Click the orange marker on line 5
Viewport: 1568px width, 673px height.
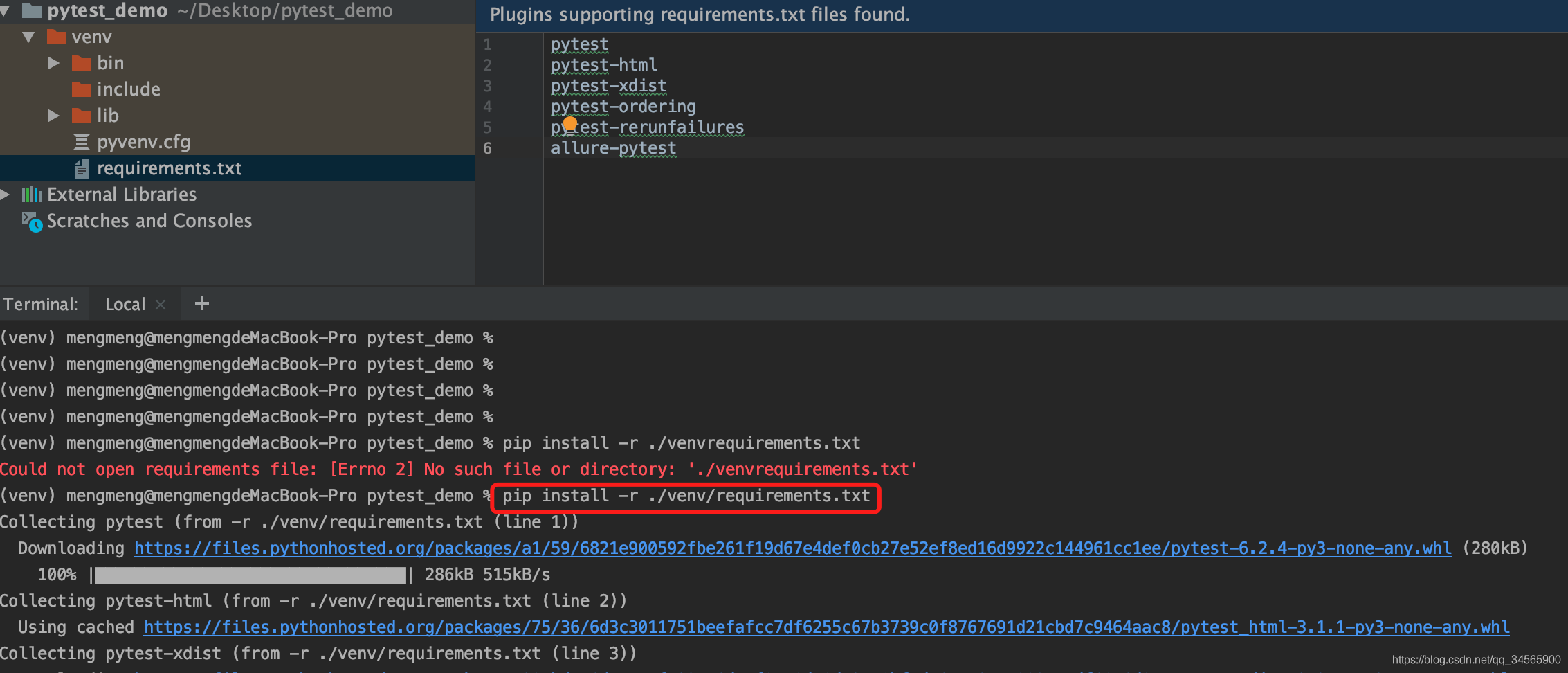569,124
